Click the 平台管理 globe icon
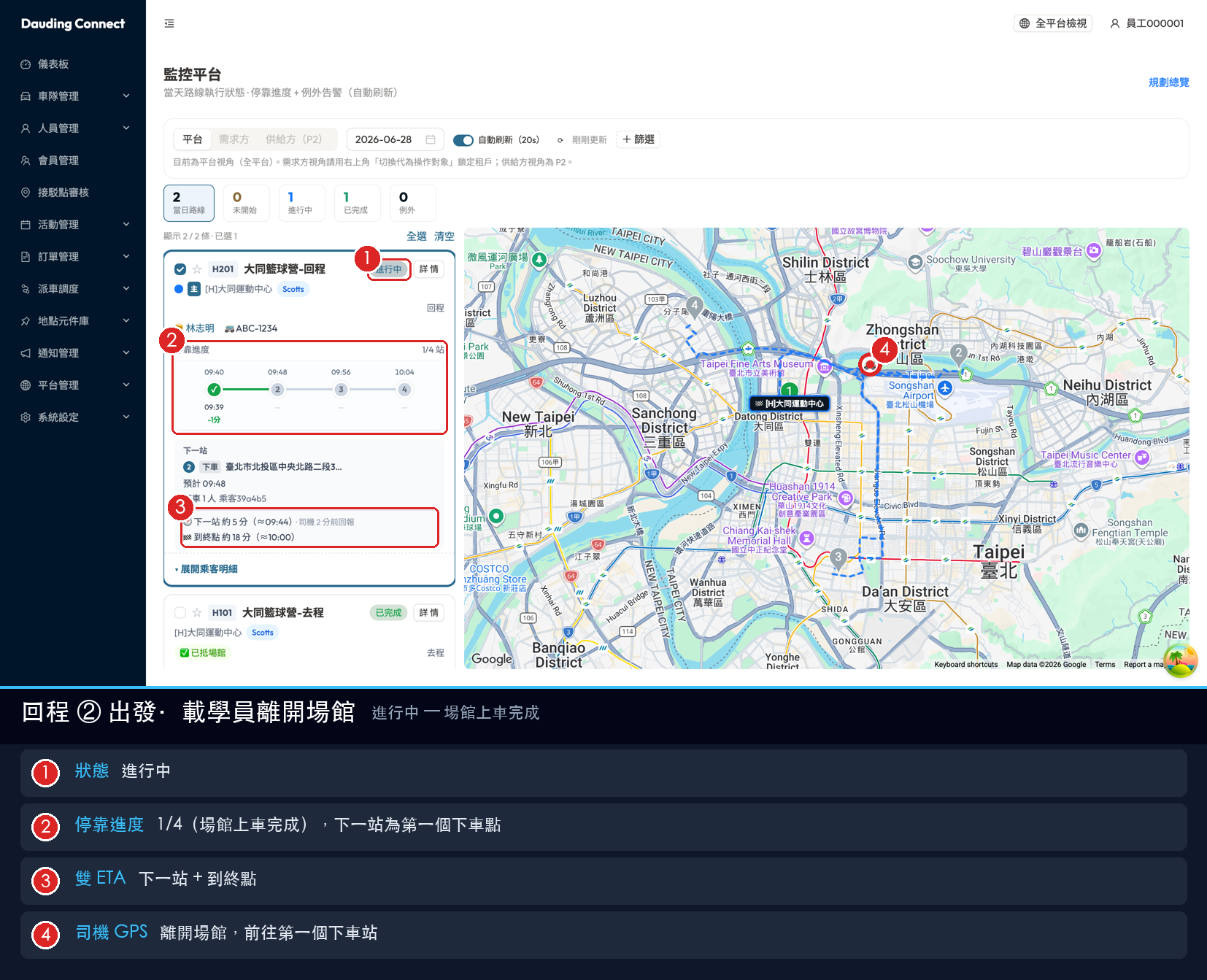The height and width of the screenshot is (980, 1207). pyautogui.click(x=26, y=385)
